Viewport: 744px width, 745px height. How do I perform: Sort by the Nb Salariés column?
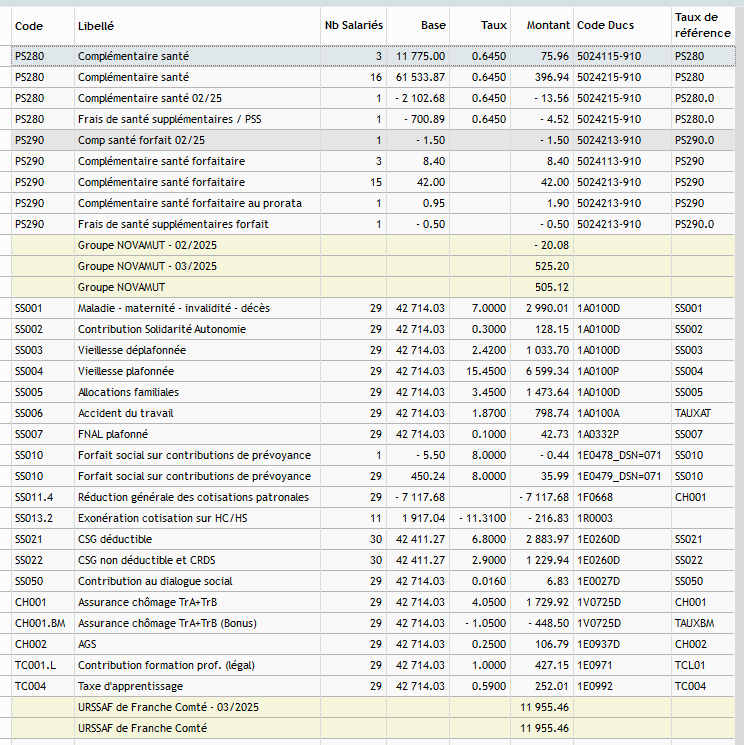click(x=353, y=26)
